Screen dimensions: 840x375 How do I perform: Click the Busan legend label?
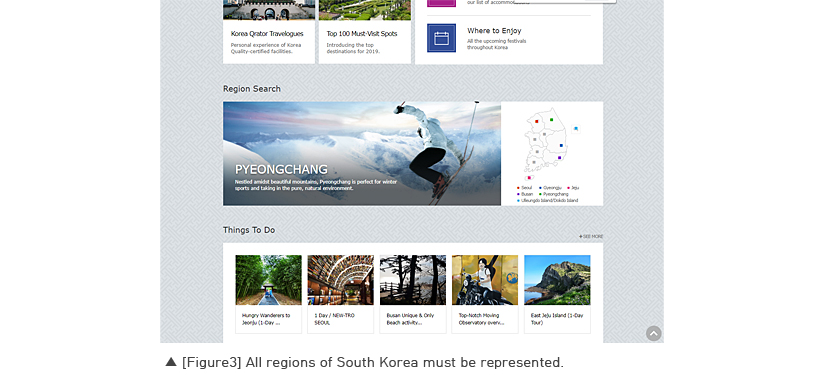527,194
